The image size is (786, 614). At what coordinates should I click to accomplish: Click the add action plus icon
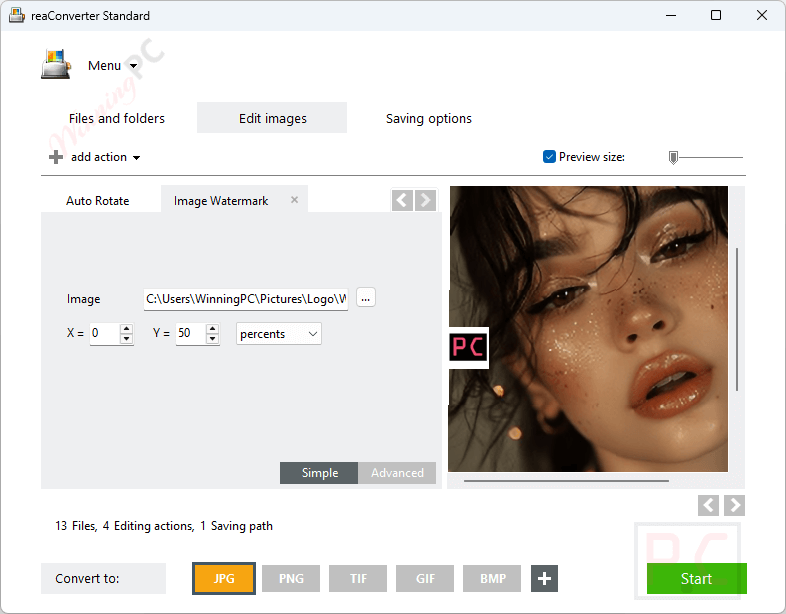[56, 157]
